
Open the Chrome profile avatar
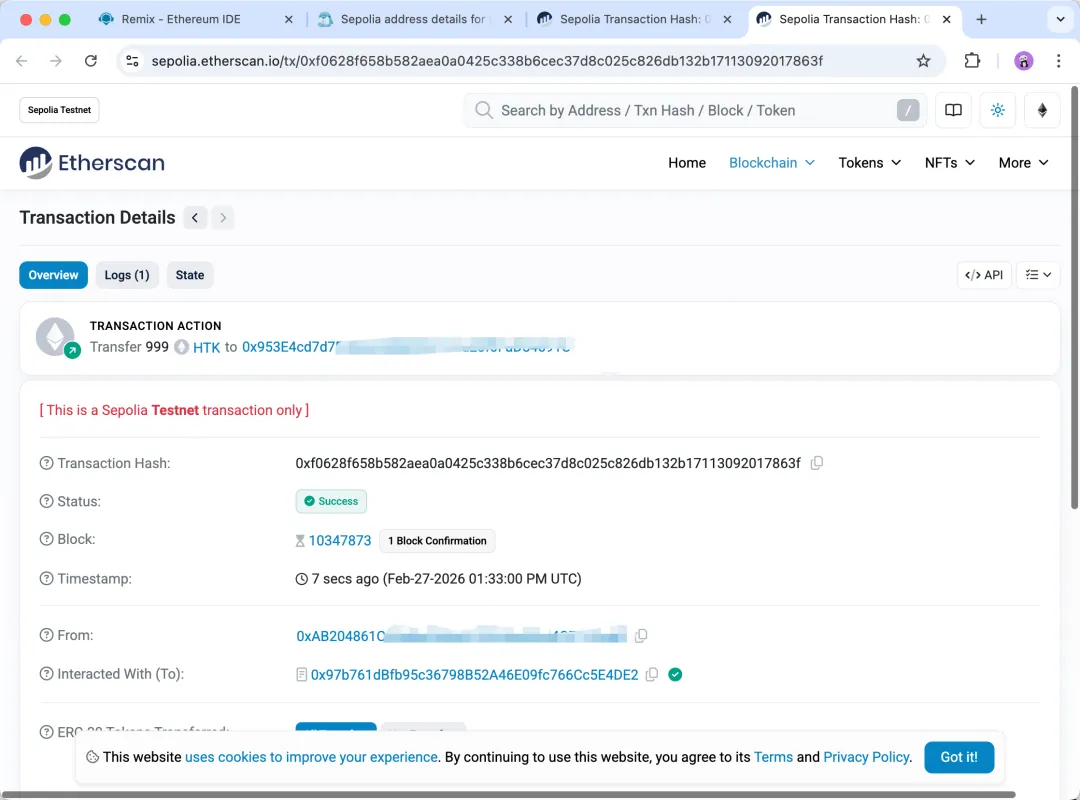tap(1024, 61)
